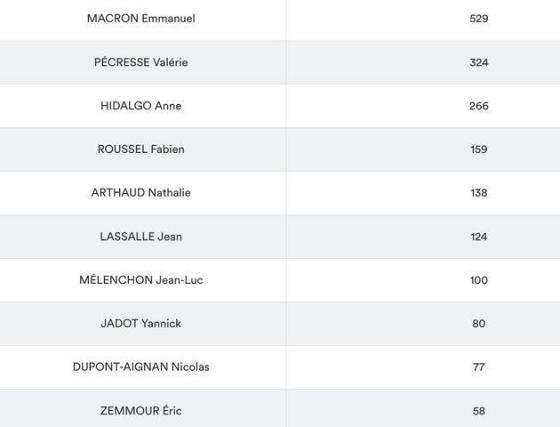Click the 324 votes value
The image size is (560, 427).
pos(479,62)
